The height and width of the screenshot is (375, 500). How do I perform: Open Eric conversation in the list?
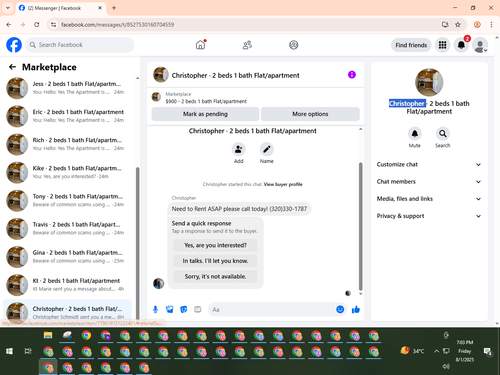click(x=68, y=116)
